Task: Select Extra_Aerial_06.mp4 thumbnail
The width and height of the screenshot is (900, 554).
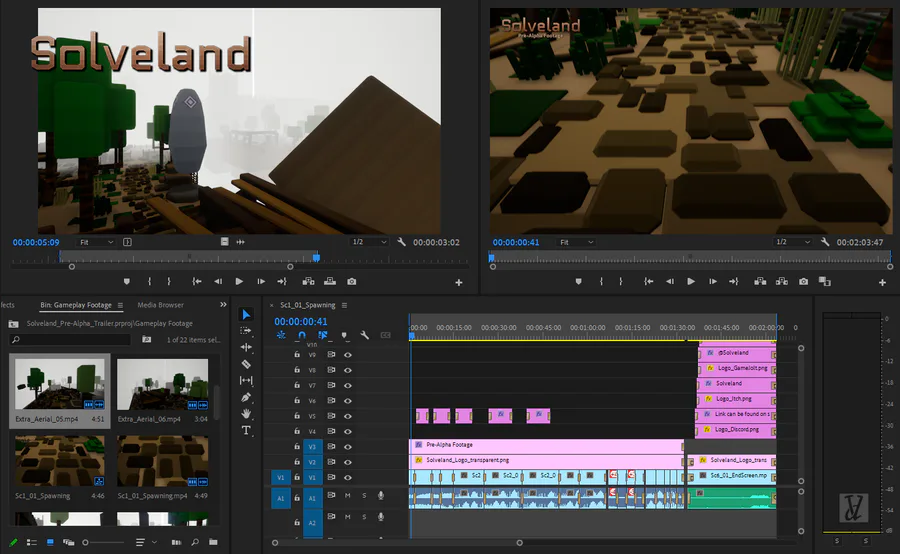Action: coord(162,385)
